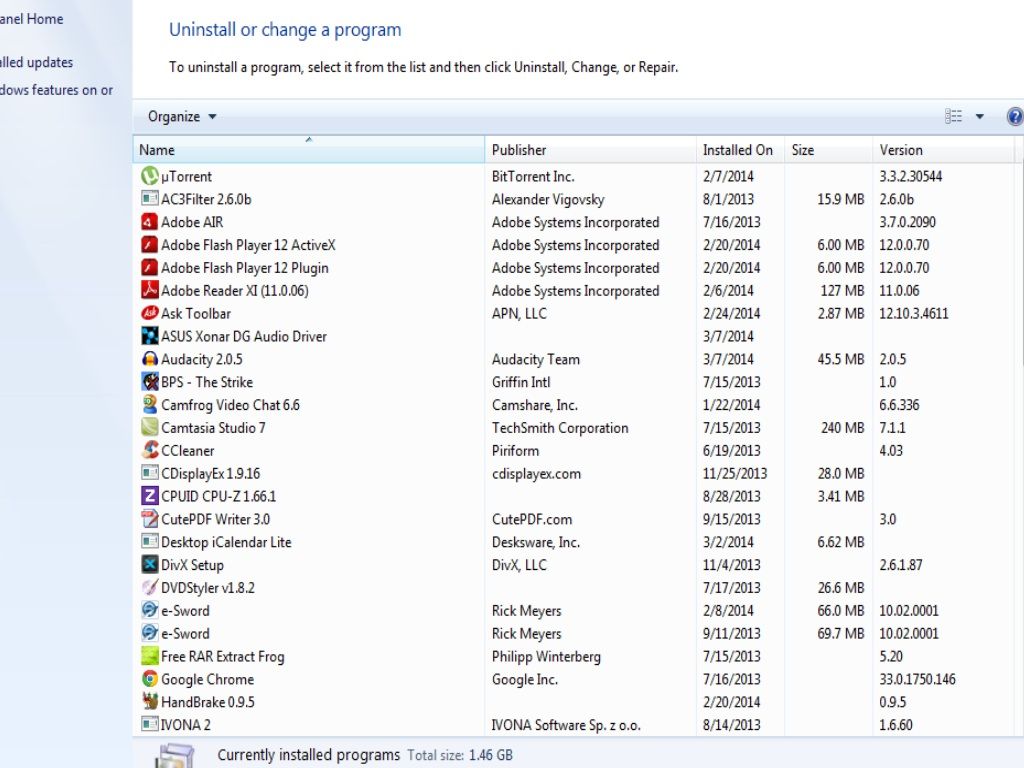
Task: Click the Camfrog Video Chat icon
Action: tap(150, 405)
